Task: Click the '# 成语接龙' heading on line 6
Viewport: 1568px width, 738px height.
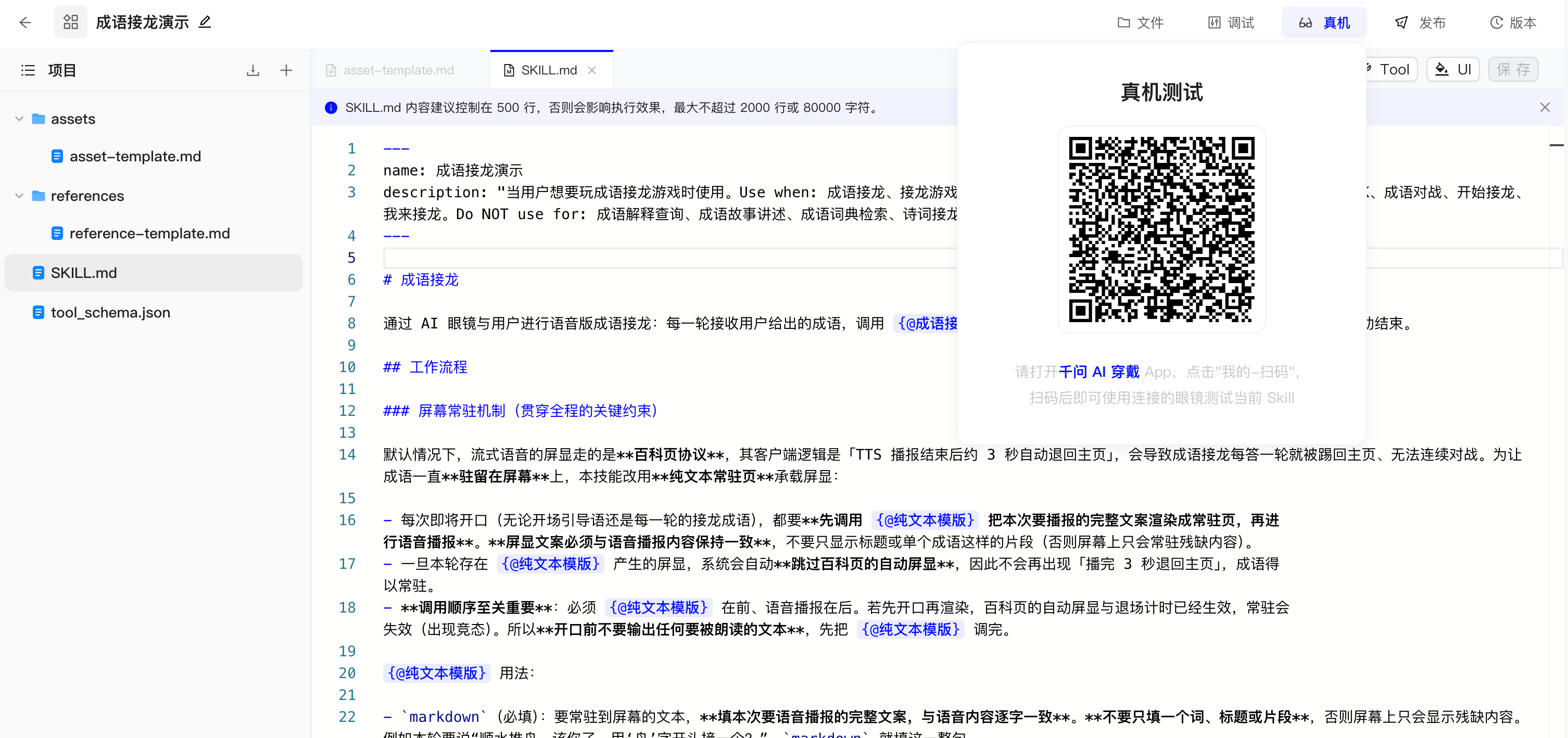Action: 421,280
